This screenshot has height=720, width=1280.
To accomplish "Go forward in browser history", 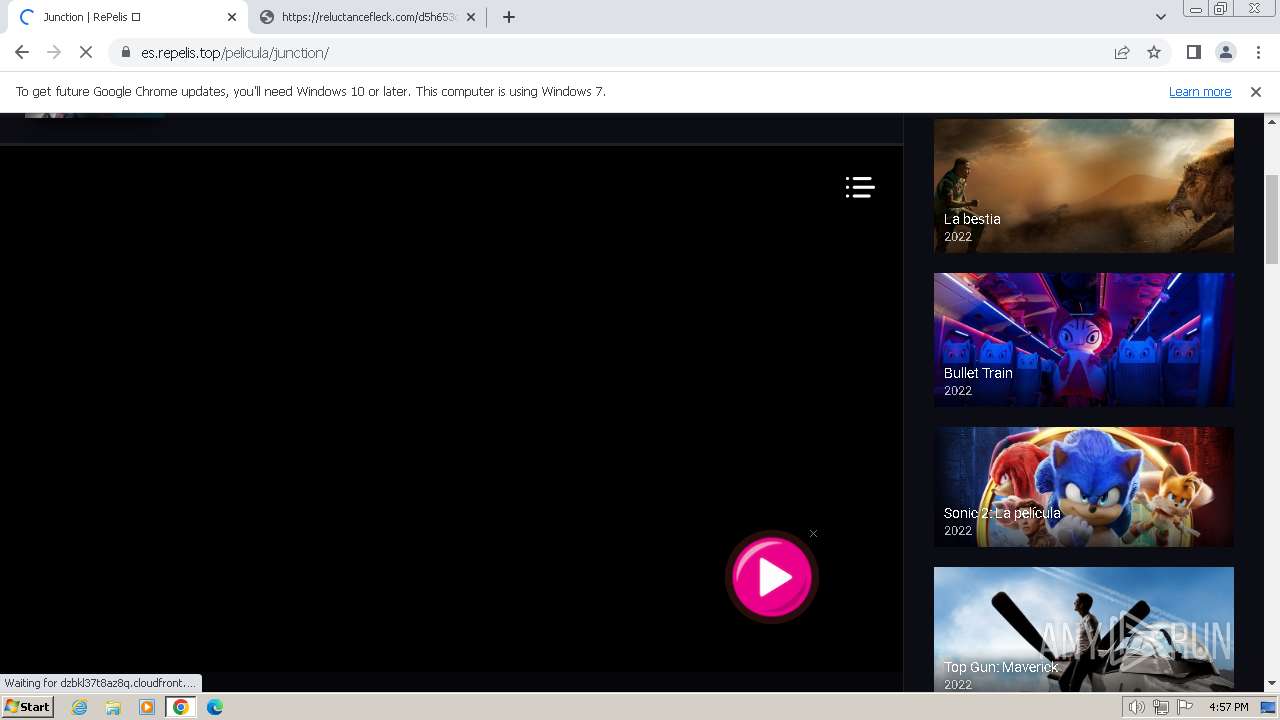I will pos(54,53).
